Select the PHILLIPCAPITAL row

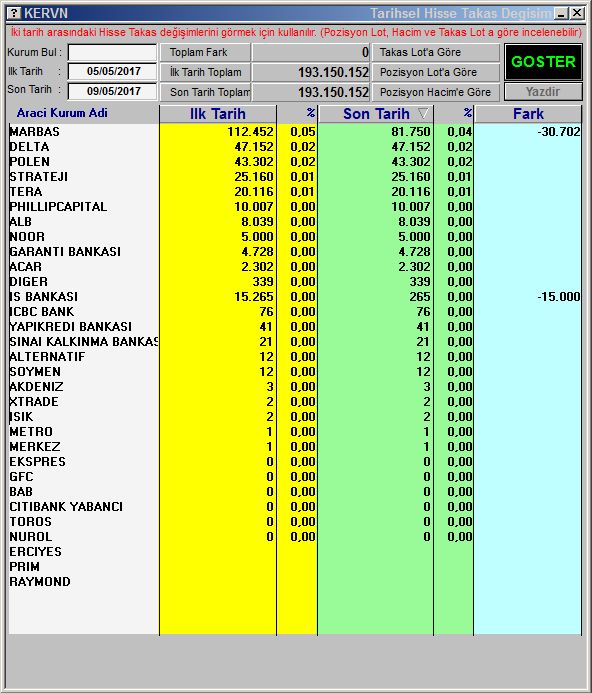[x=295, y=207]
